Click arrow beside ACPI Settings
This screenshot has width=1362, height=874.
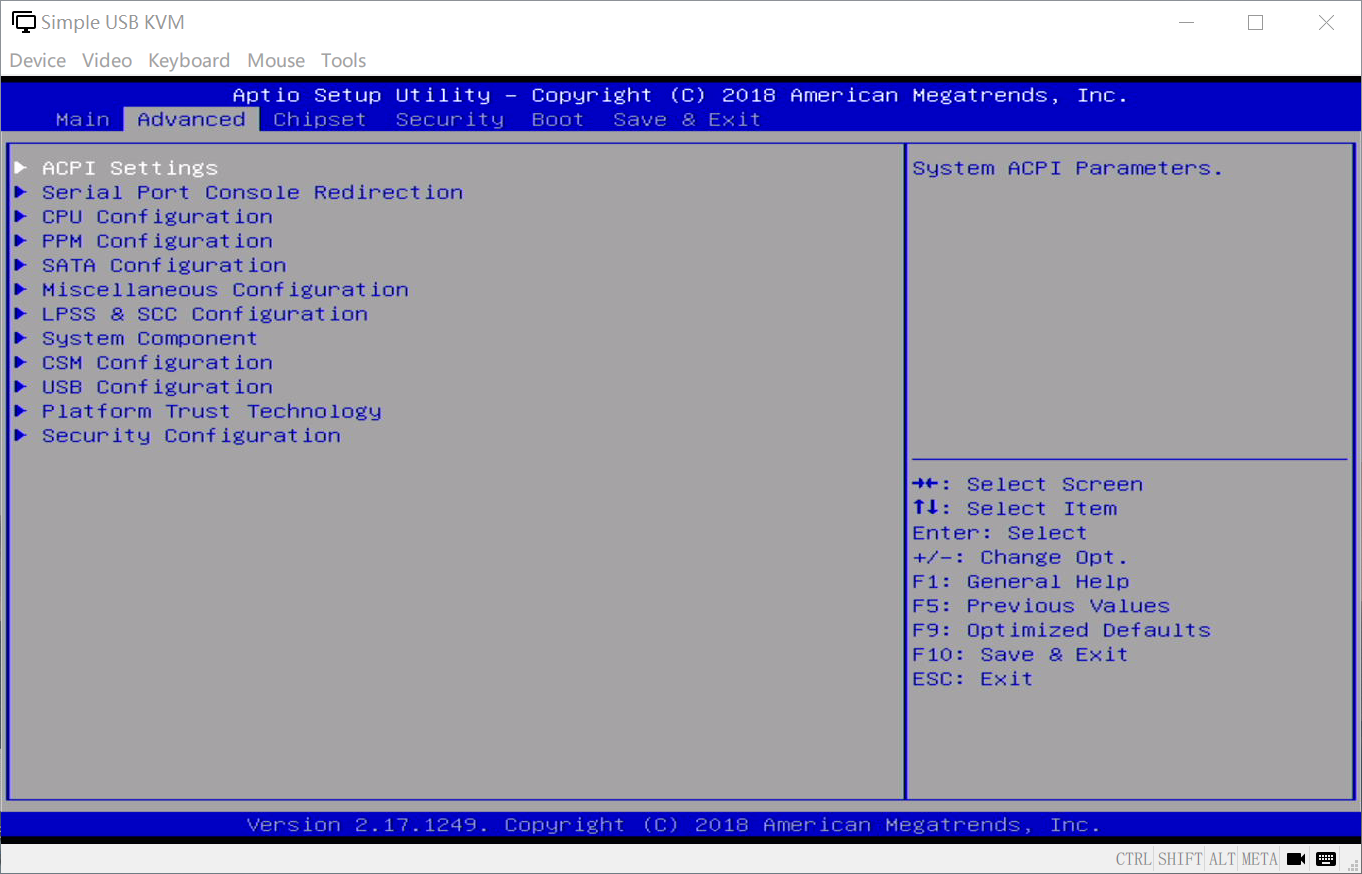click(x=20, y=168)
